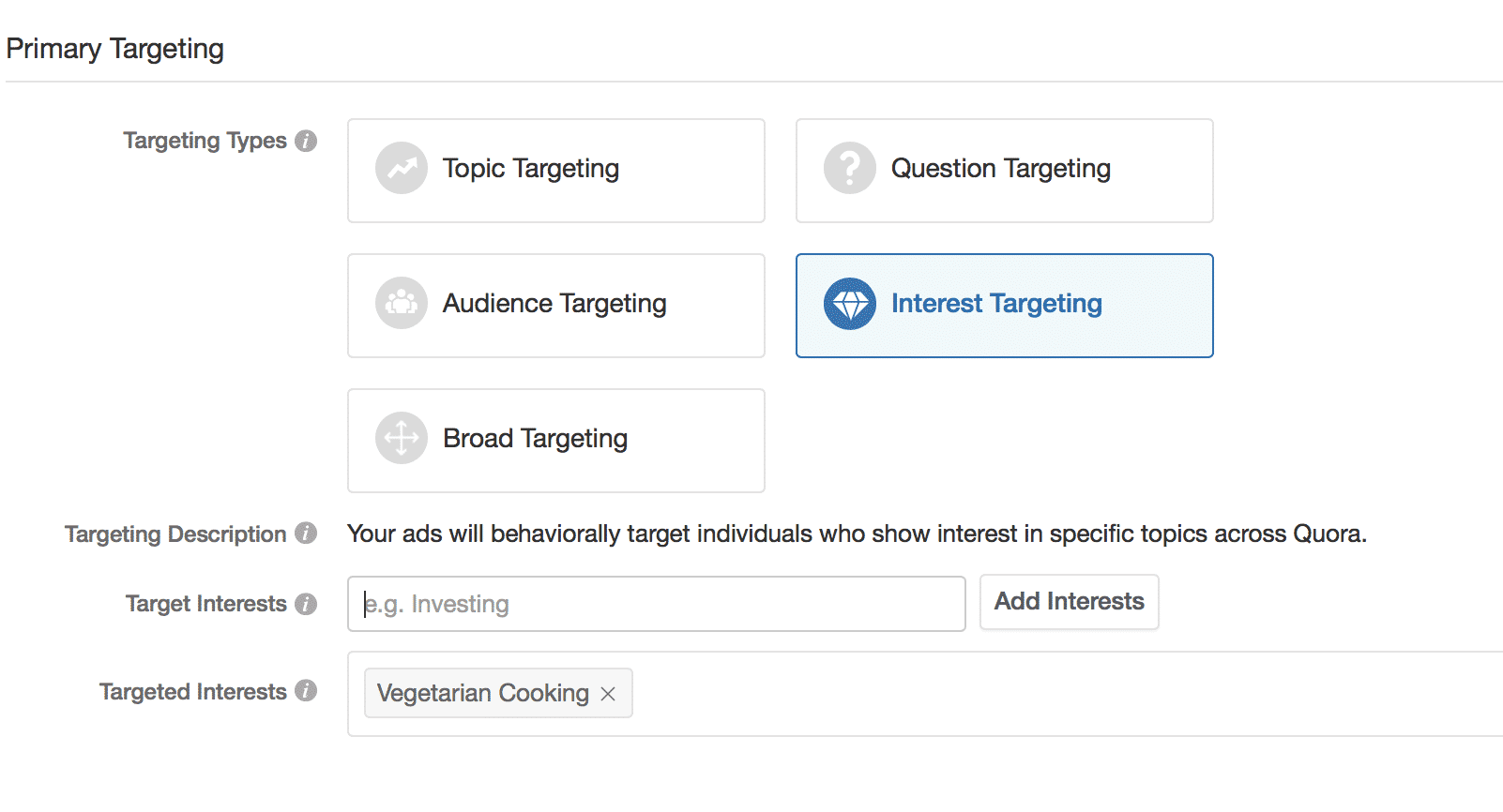This screenshot has width=1503, height=812.
Task: Choose the Broad Targeting option card
Action: 556,441
